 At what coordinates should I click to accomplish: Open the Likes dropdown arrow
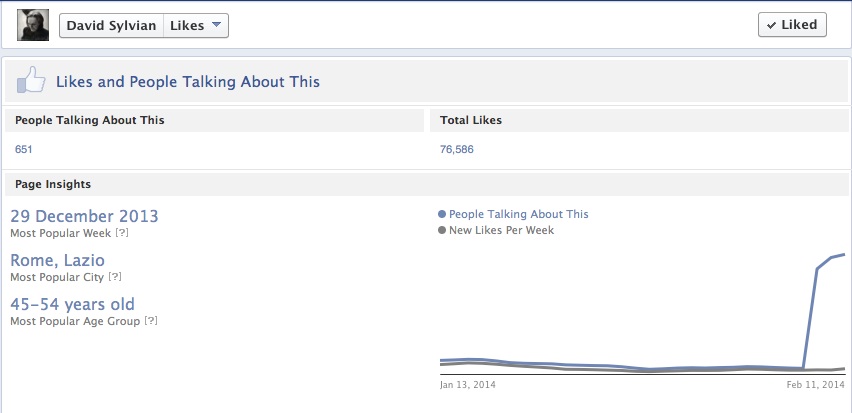(216, 25)
